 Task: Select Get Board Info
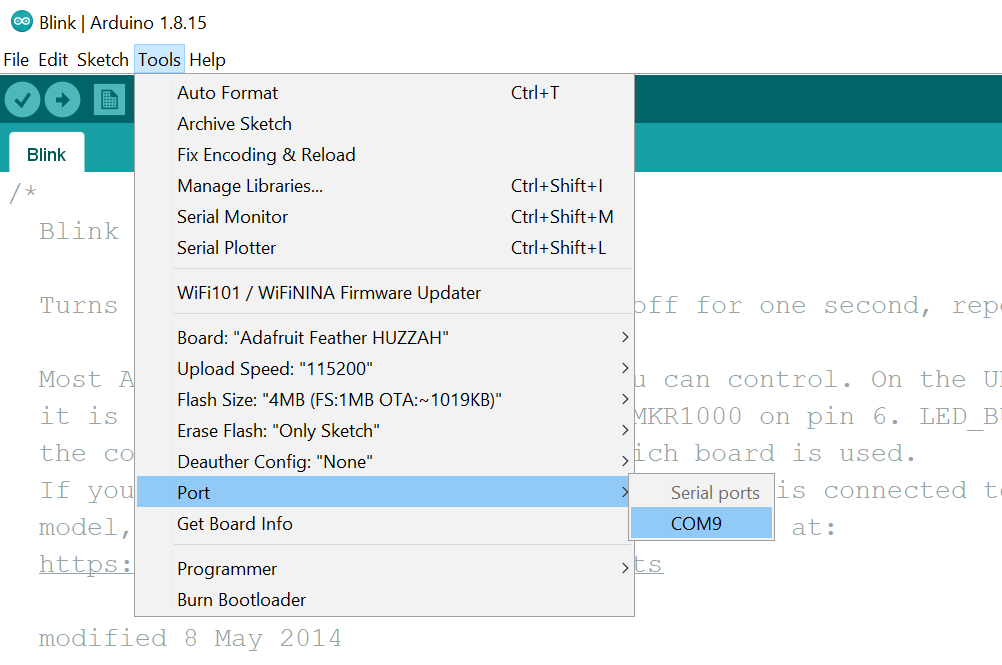click(x=235, y=524)
